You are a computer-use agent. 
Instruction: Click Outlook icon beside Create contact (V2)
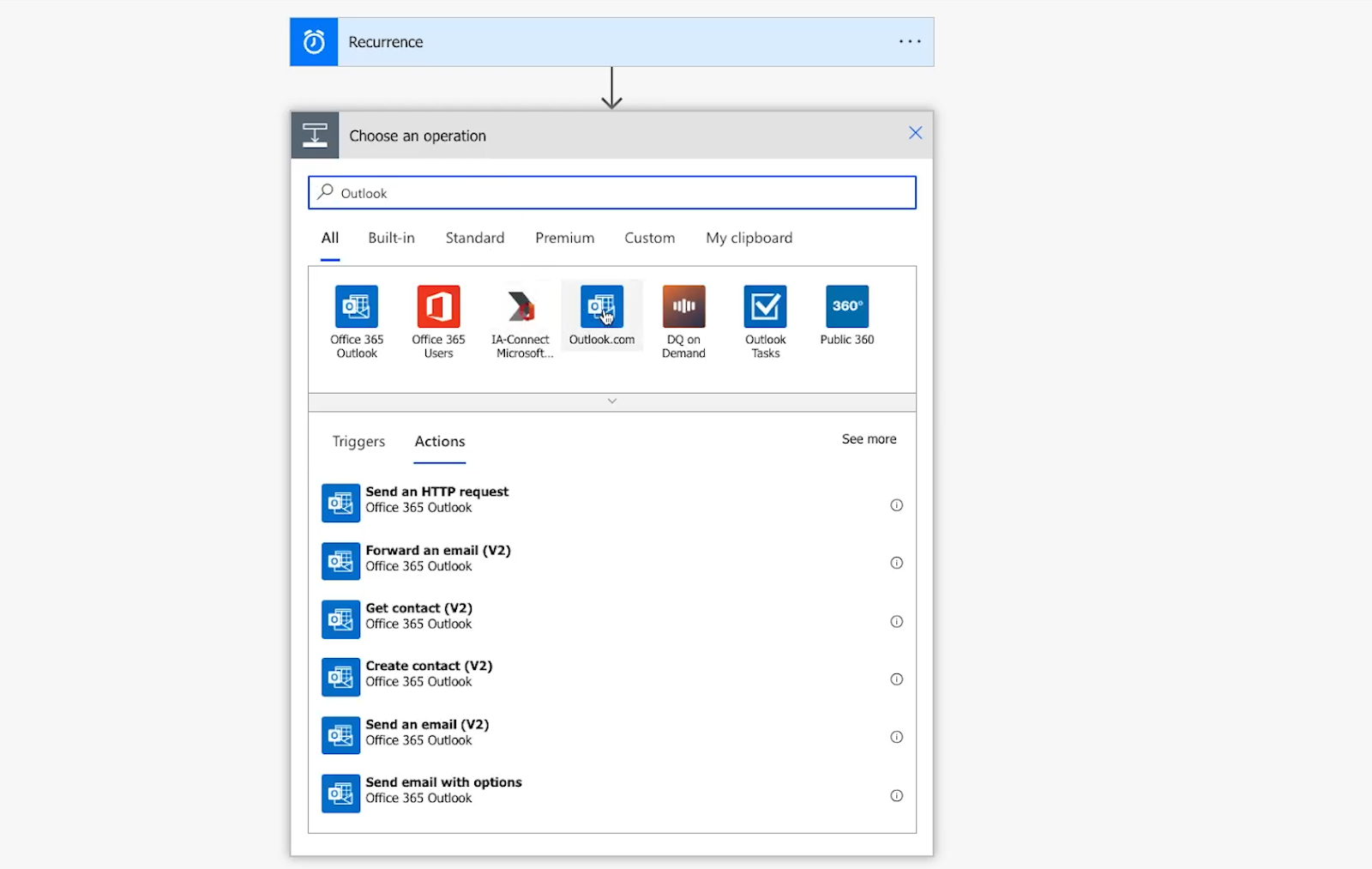click(x=340, y=677)
